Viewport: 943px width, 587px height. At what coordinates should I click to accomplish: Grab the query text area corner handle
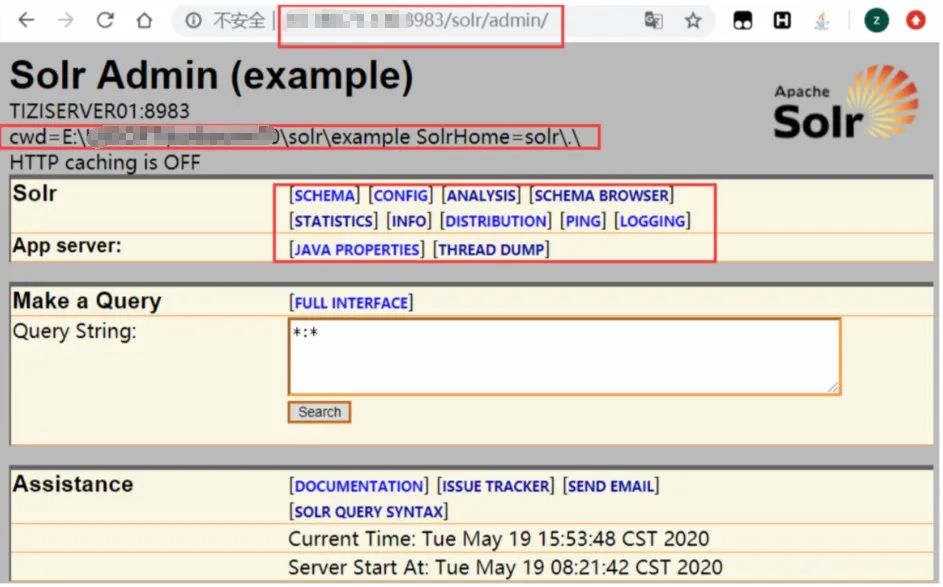point(833,388)
